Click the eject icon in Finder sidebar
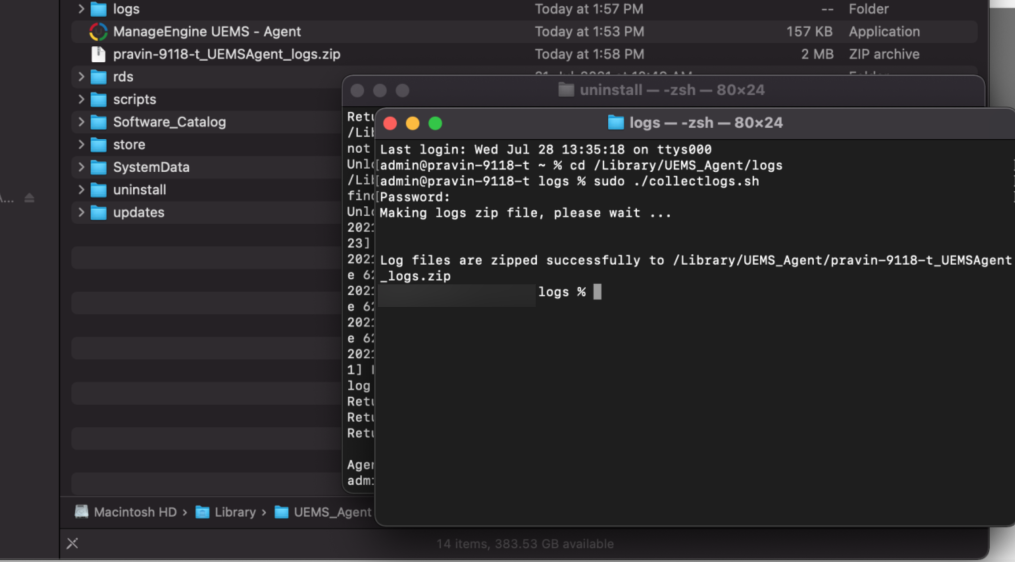The height and width of the screenshot is (562, 1015). tap(30, 198)
